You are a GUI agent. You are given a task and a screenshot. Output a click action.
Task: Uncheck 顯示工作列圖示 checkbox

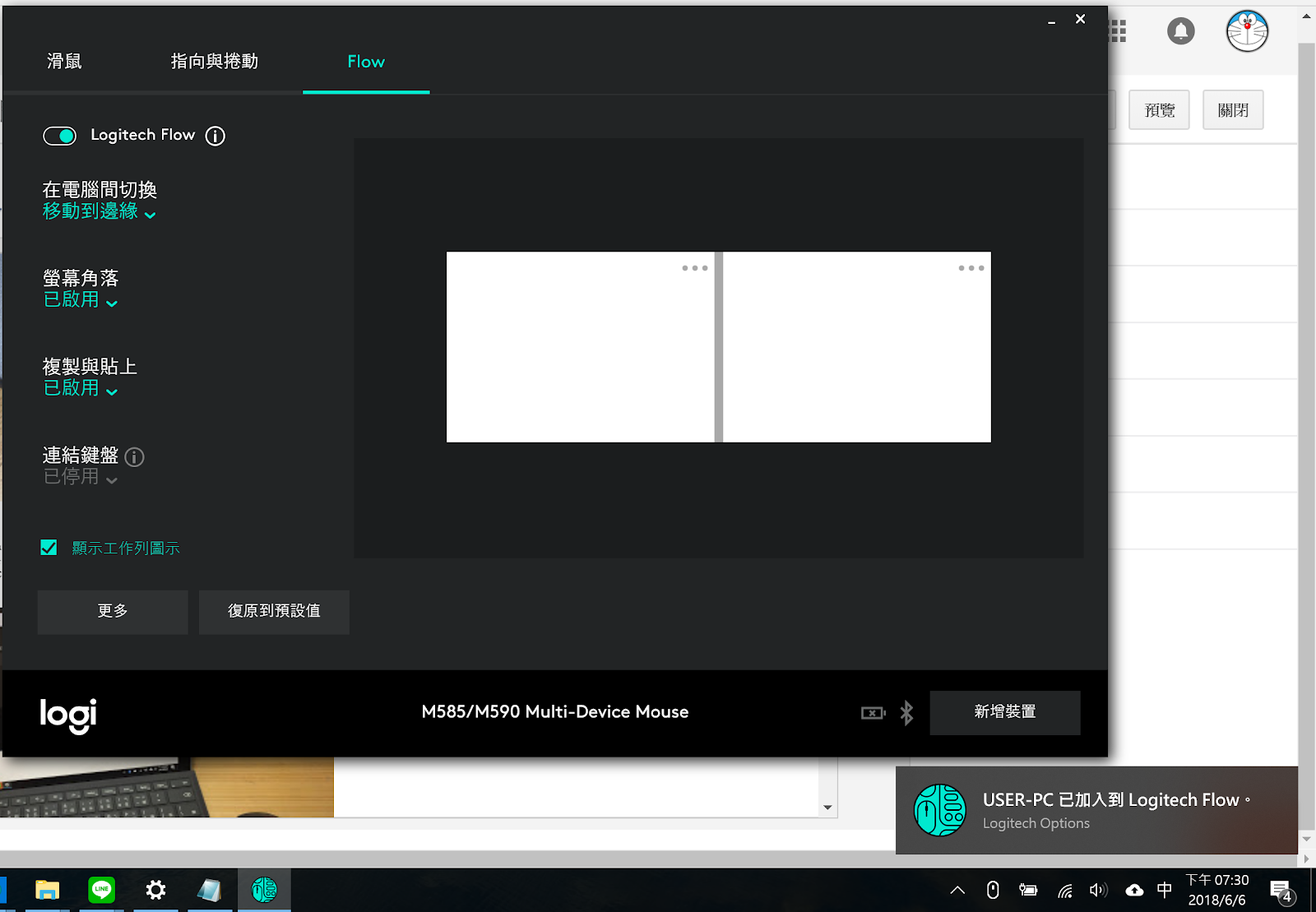pyautogui.click(x=49, y=548)
